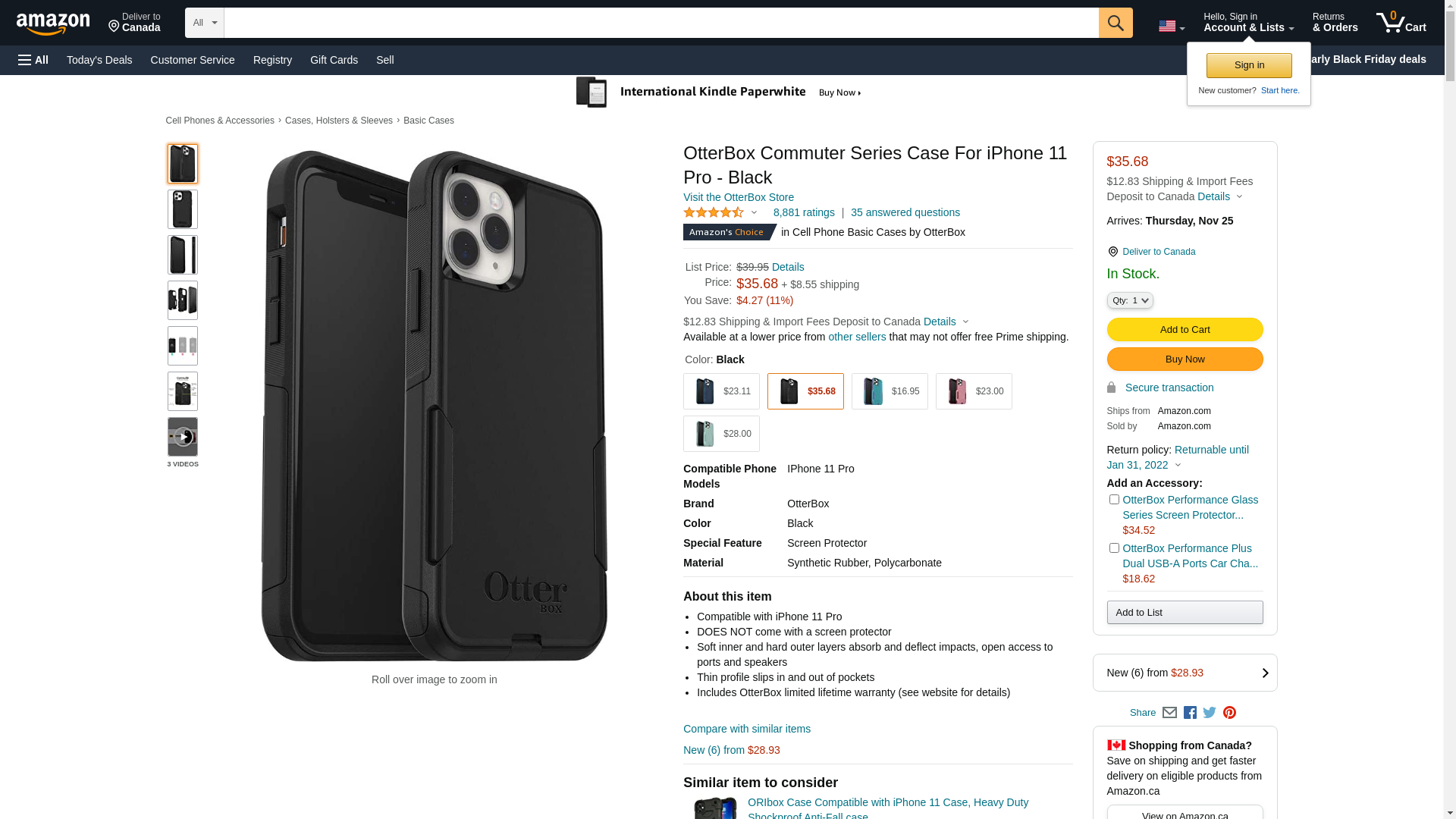The image size is (1456, 819).
Task: Select the $16.95 teal color swatch
Action: click(890, 391)
